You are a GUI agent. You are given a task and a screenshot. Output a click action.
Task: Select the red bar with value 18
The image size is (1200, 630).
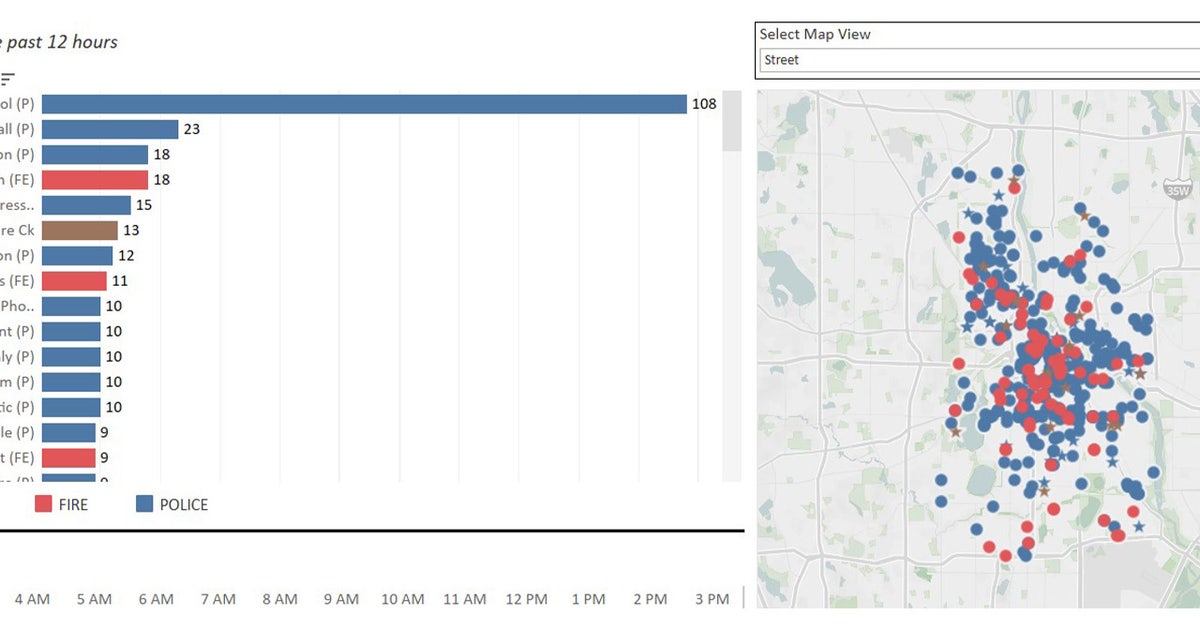tap(95, 180)
